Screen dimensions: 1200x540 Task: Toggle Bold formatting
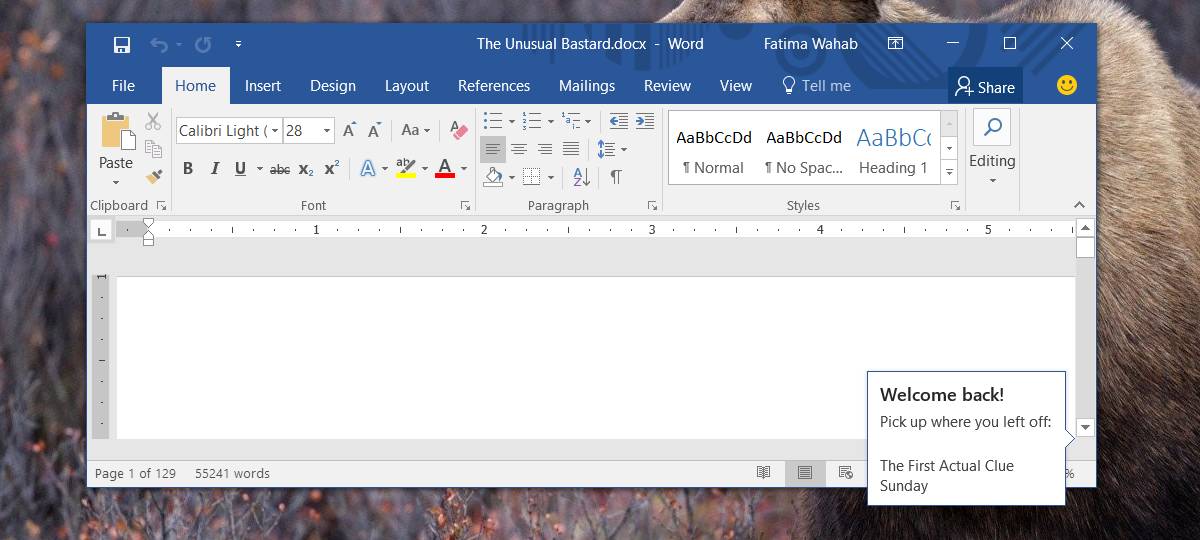tap(188, 169)
